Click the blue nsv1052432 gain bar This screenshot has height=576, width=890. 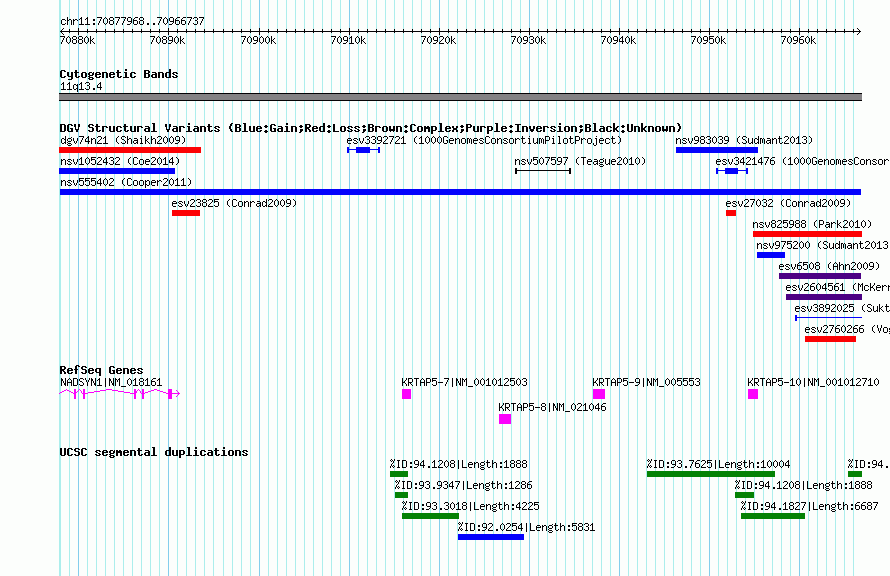(117, 171)
